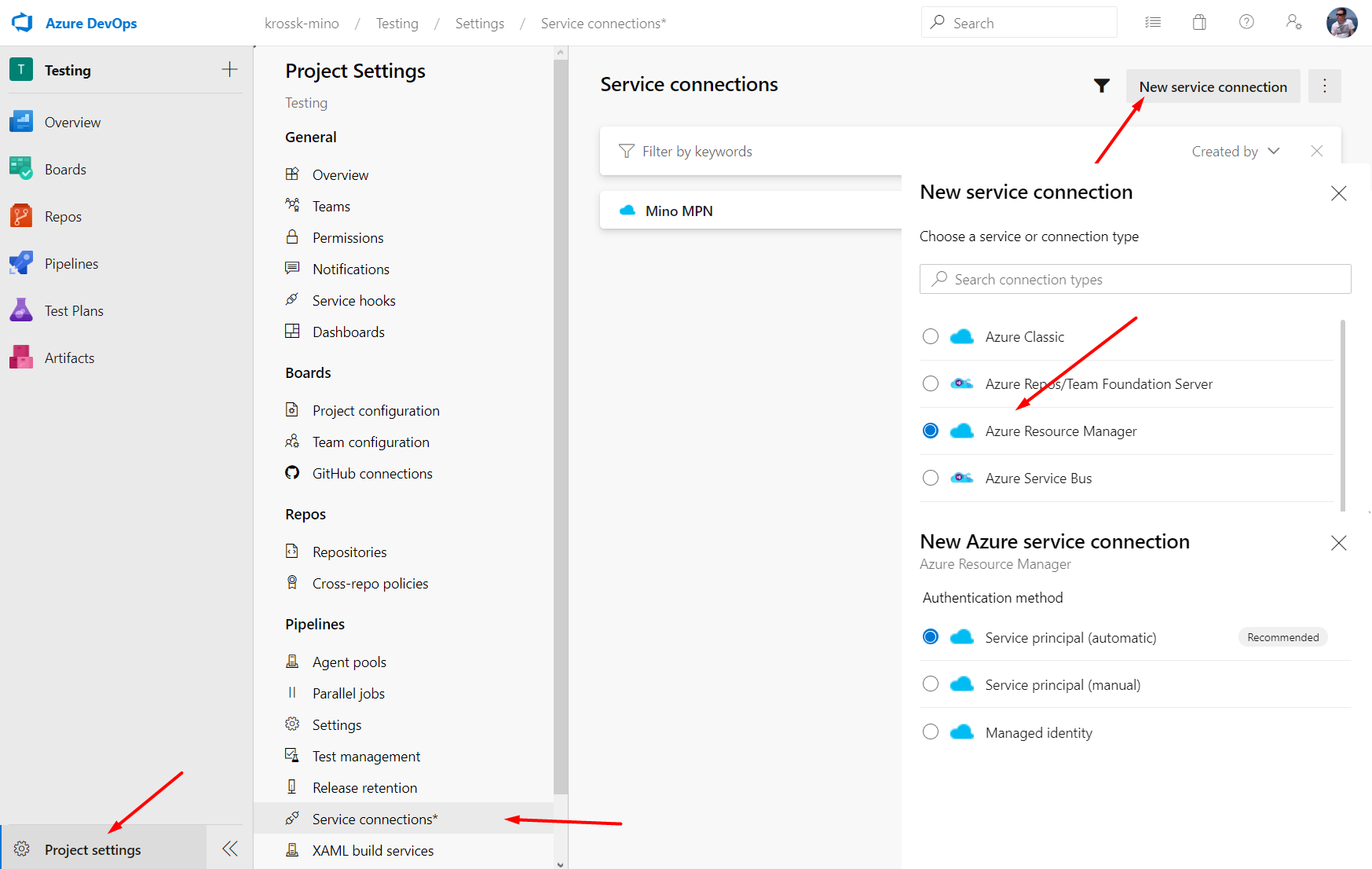Toggle the filter funnel icon

click(x=1101, y=86)
